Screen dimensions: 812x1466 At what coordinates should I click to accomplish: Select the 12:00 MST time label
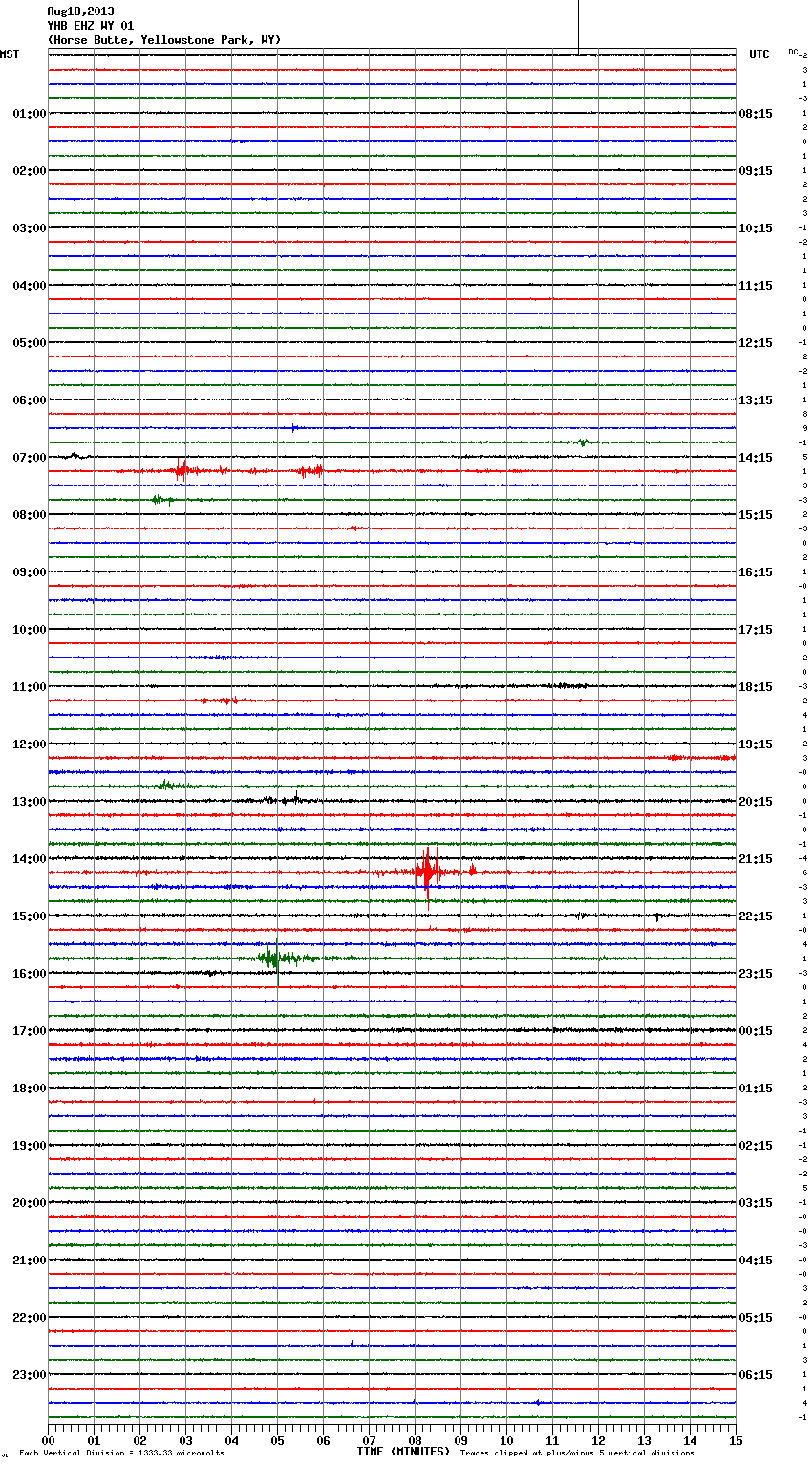coord(30,744)
